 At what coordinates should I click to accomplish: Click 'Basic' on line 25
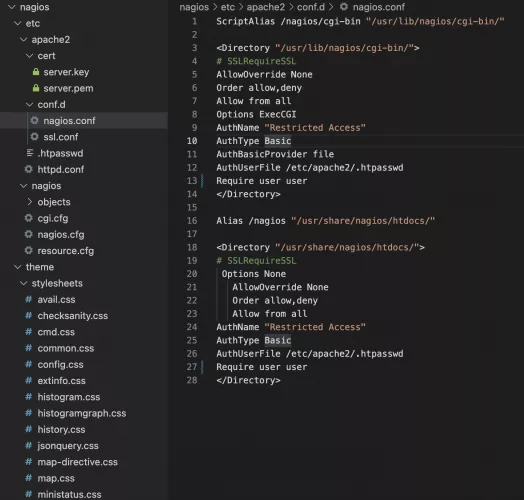click(x=278, y=340)
